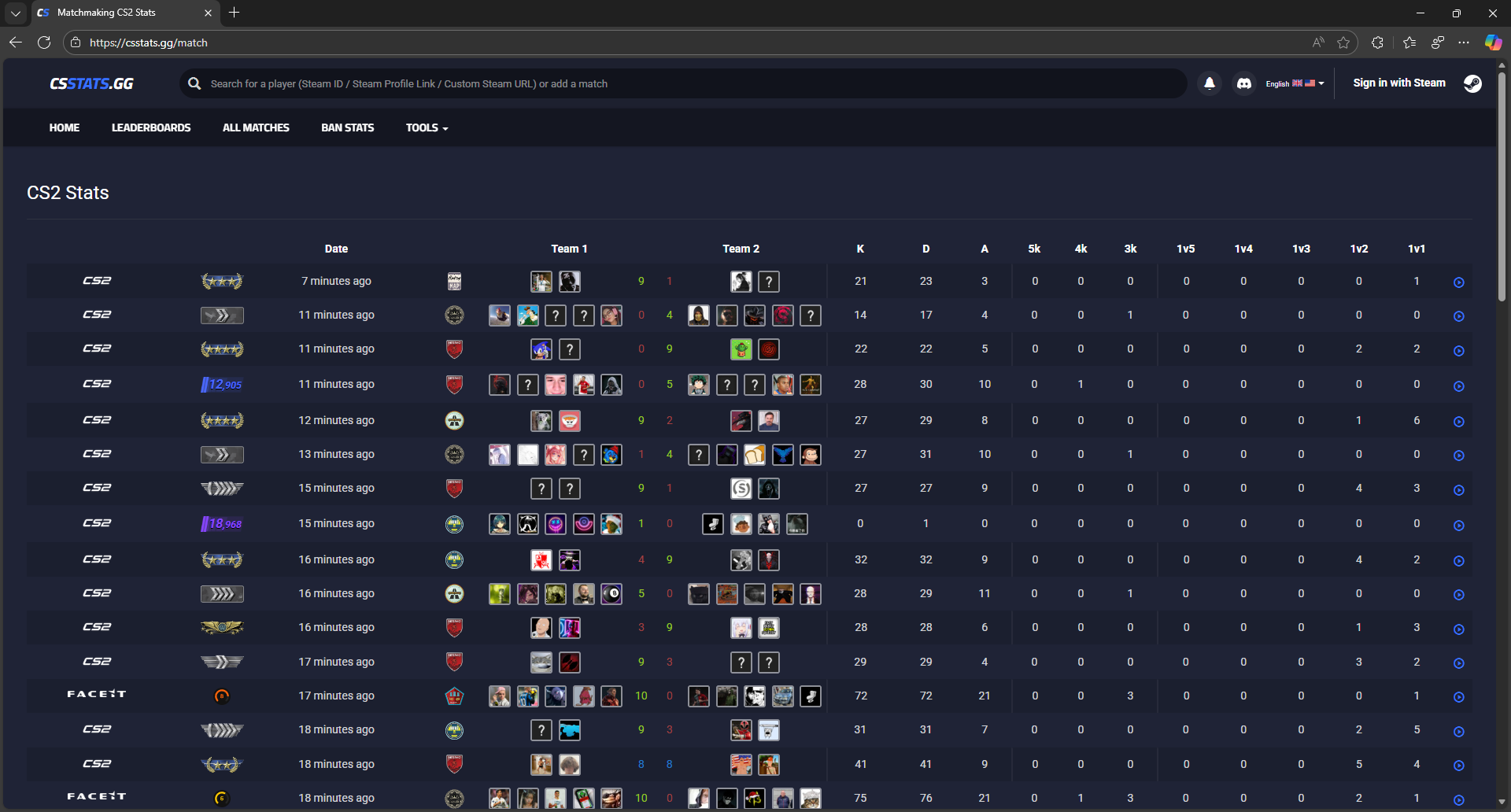Open the Copilot icon in the browser toolbar
The width and height of the screenshot is (1511, 812).
[1493, 42]
